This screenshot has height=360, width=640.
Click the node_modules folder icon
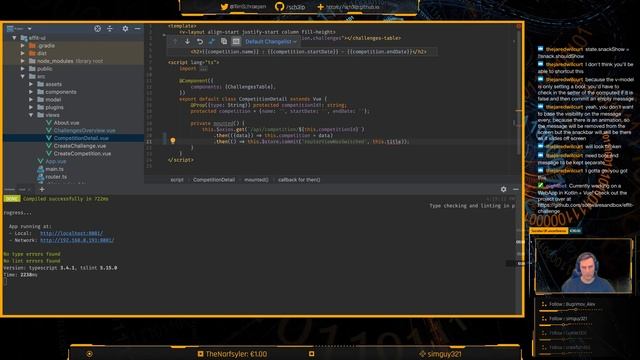pos(32,61)
